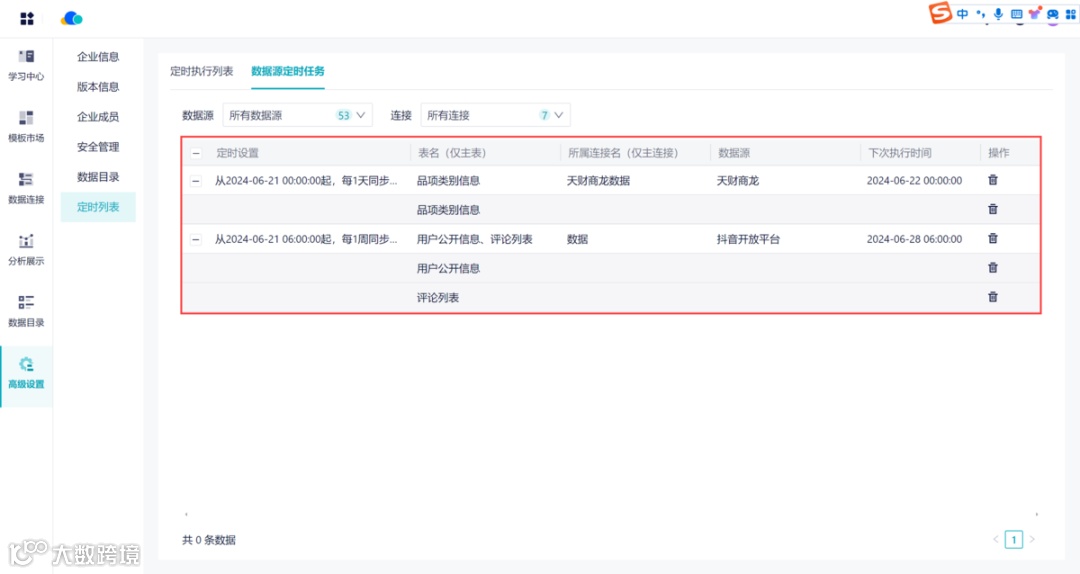Delete the child row 品项类别信息 under 天财商龙
1080x574 pixels.
click(993, 209)
